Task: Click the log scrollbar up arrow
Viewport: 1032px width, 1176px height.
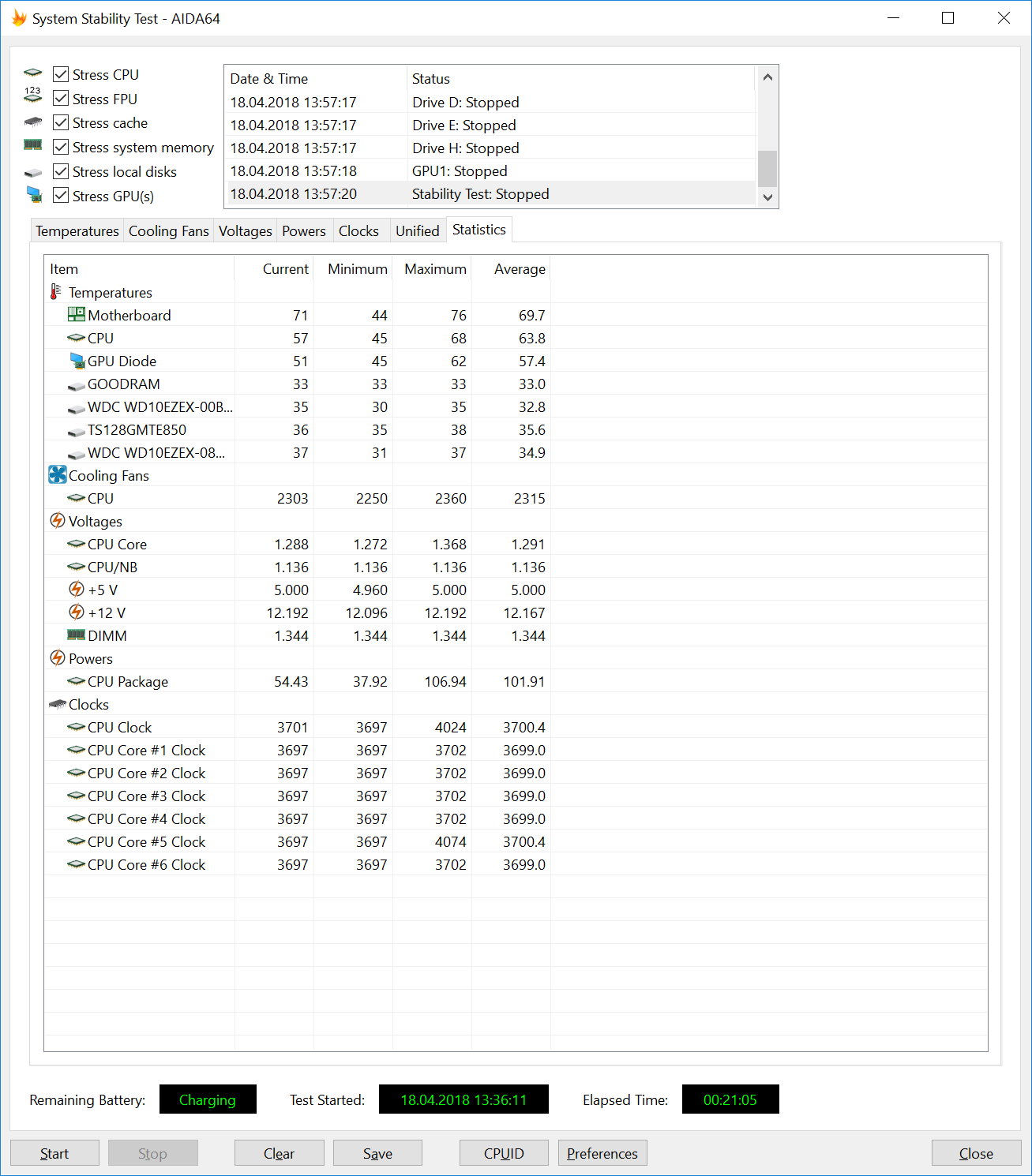Action: coord(767,77)
